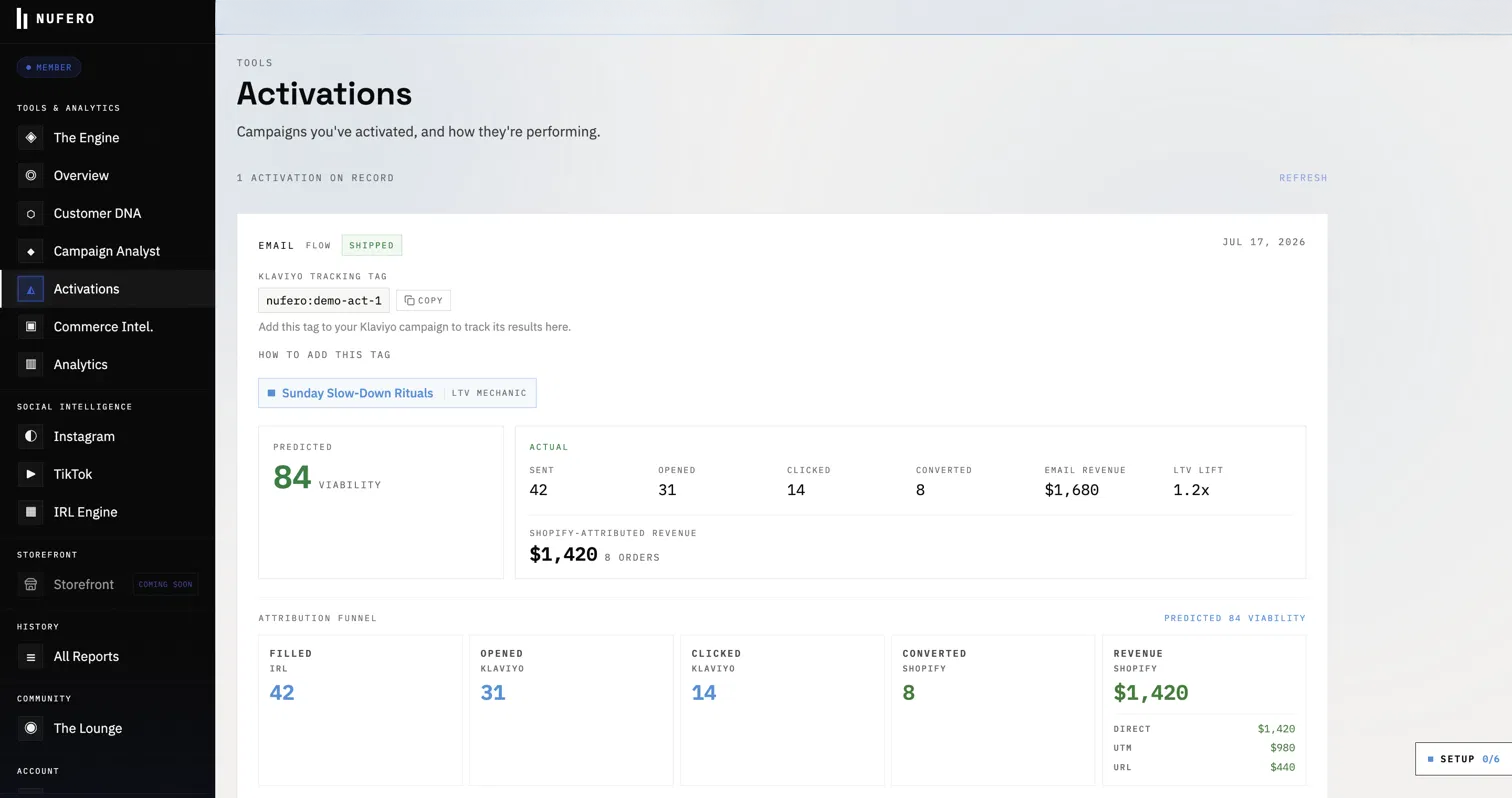
Task: Click the URL $440 row
Action: click(x=1204, y=767)
